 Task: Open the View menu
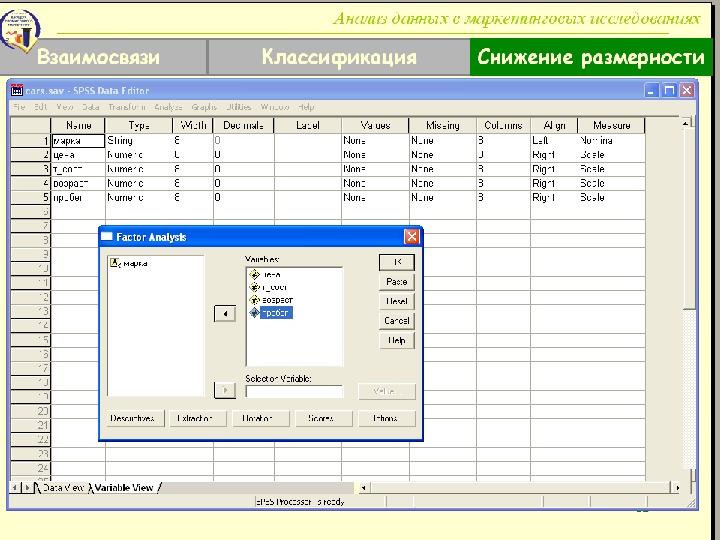click(x=65, y=107)
